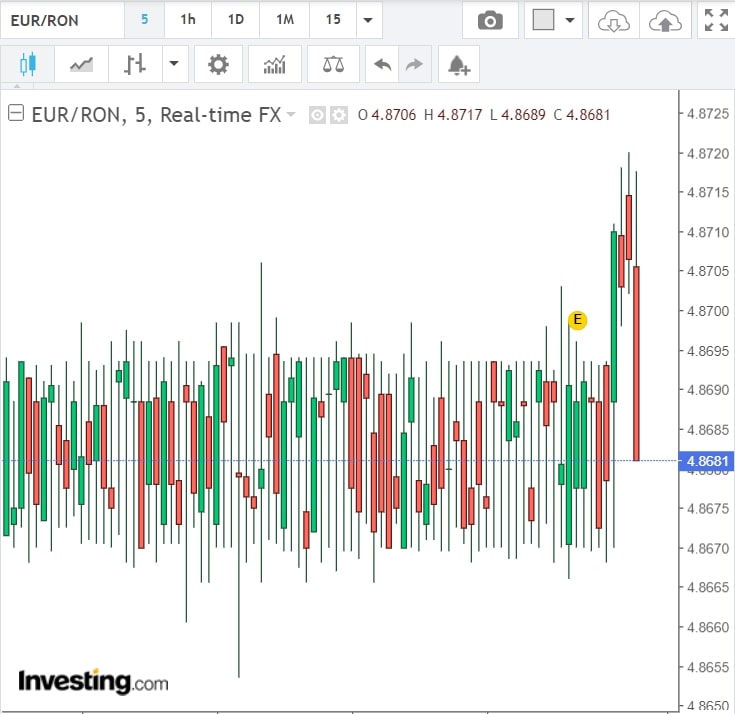Undo the last chart action
Screen dimensions: 735x714
pyautogui.click(x=382, y=65)
